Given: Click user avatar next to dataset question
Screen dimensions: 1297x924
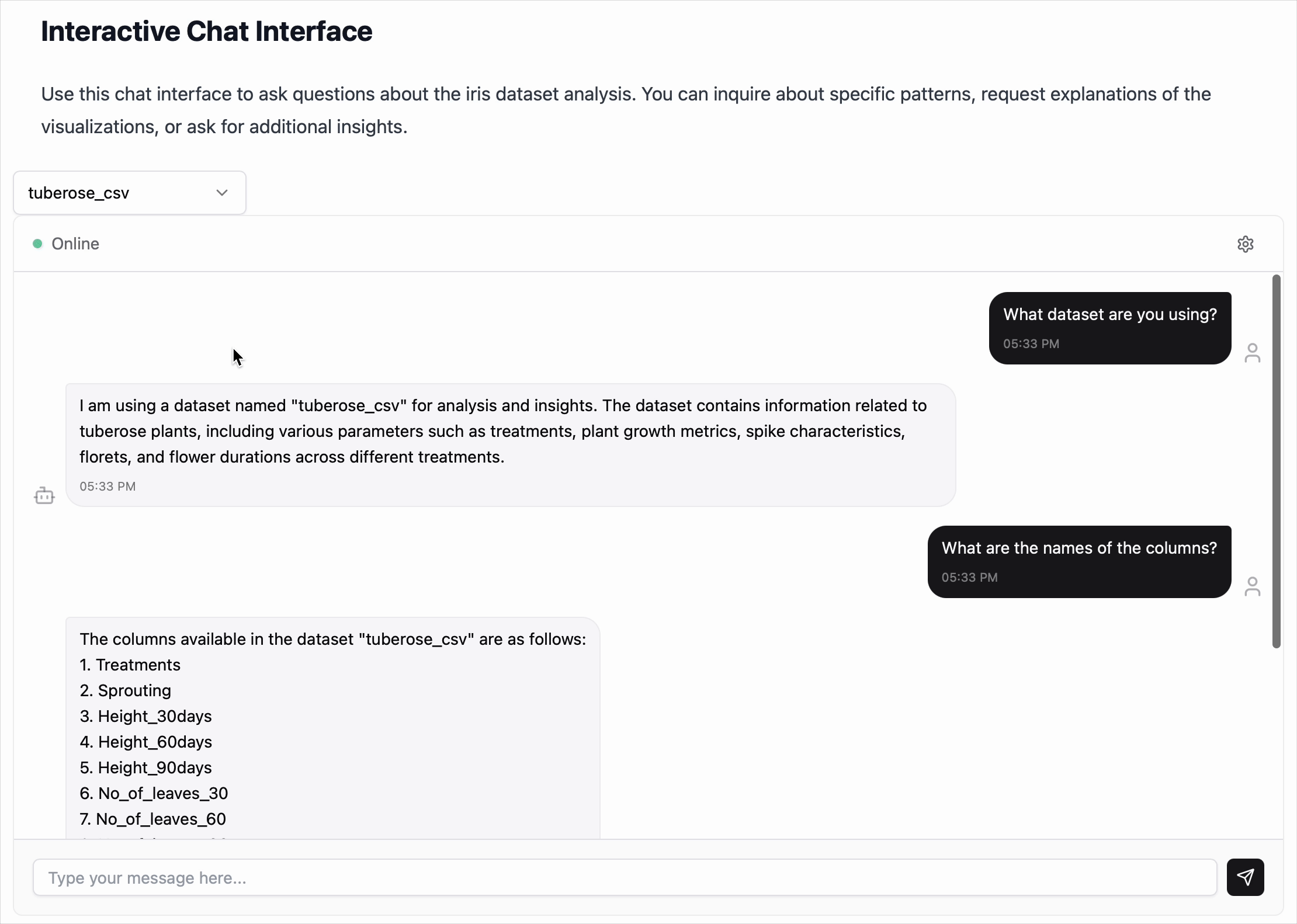Looking at the screenshot, I should [1252, 353].
